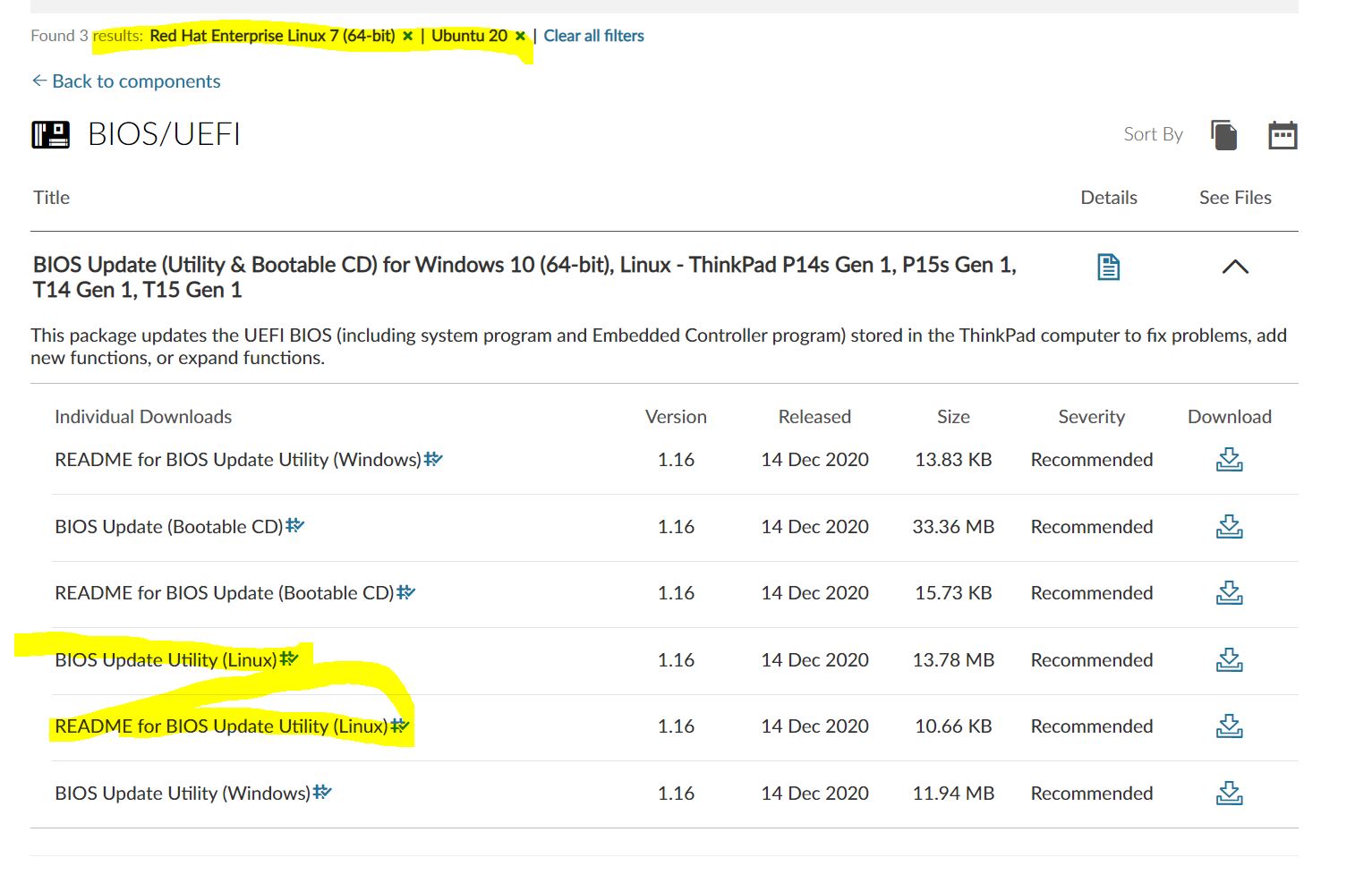Click BIOS Update Utility (Linux) name
The height and width of the screenshot is (883, 1372).
click(166, 660)
